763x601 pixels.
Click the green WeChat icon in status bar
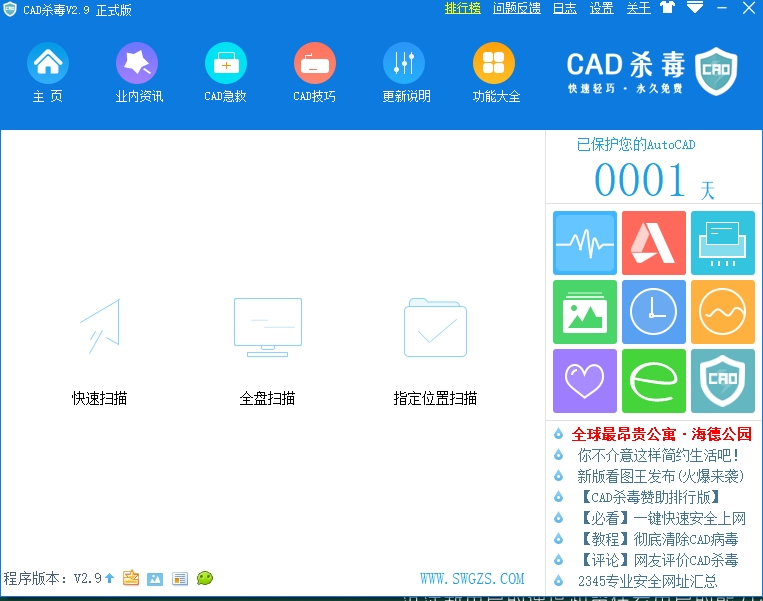(205, 578)
